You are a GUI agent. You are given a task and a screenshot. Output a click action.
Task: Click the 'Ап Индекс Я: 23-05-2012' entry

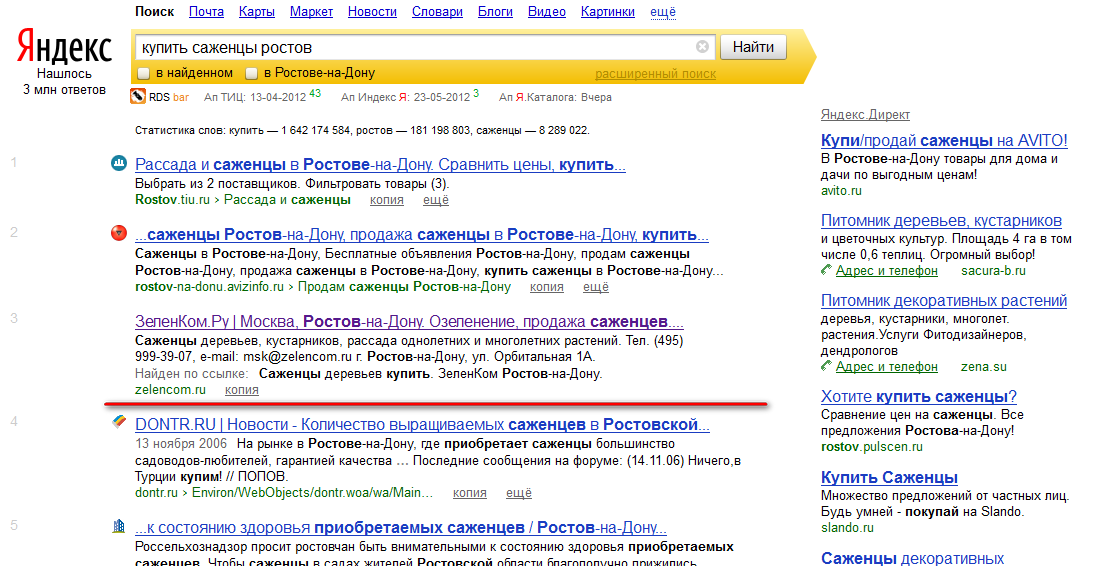pyautogui.click(x=410, y=96)
